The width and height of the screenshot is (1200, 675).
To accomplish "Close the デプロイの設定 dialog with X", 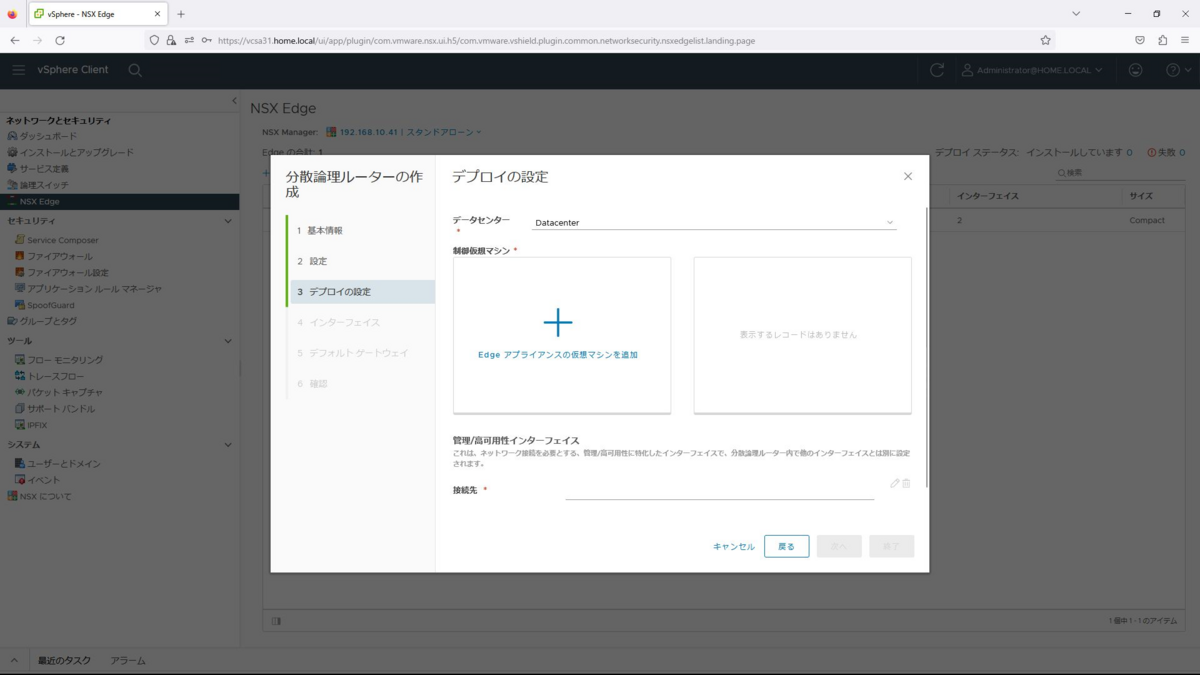I will tap(908, 176).
